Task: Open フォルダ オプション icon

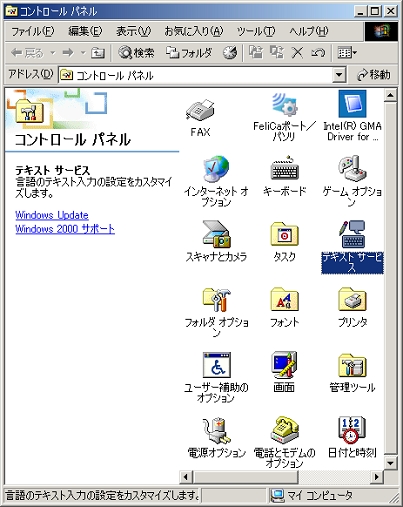Action: coord(216,300)
